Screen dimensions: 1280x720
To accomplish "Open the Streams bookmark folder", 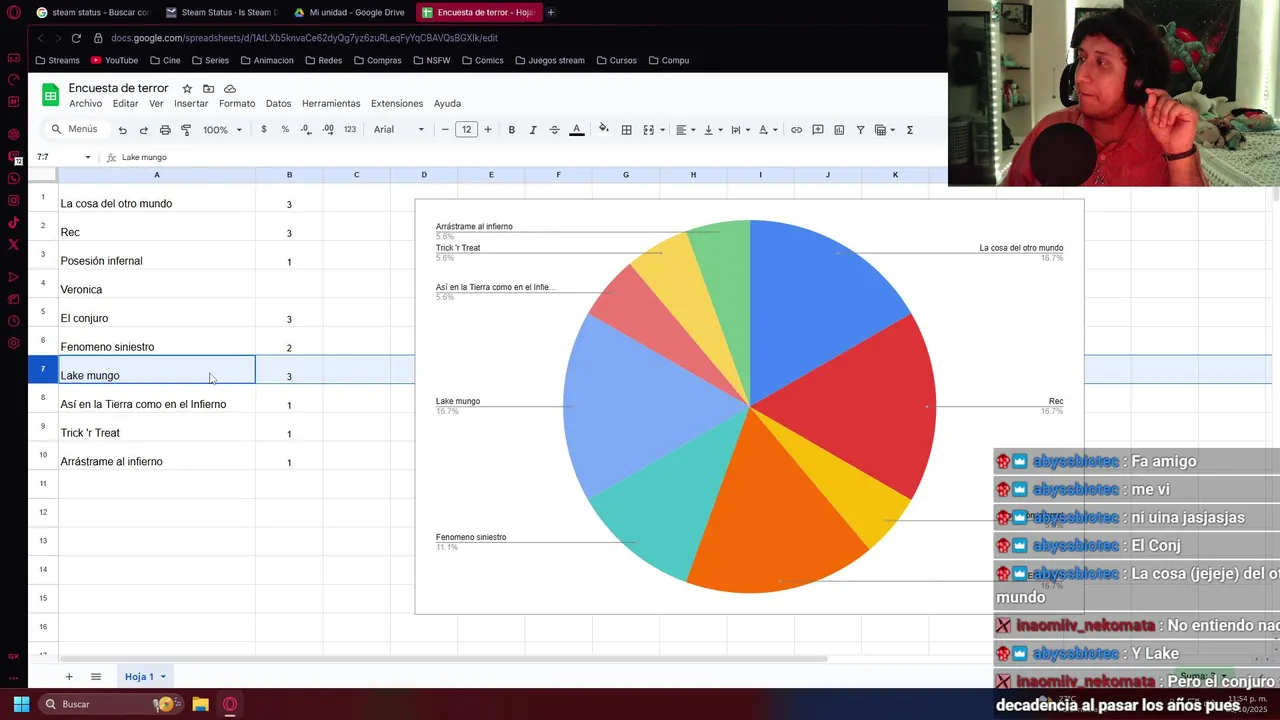I will [57, 60].
